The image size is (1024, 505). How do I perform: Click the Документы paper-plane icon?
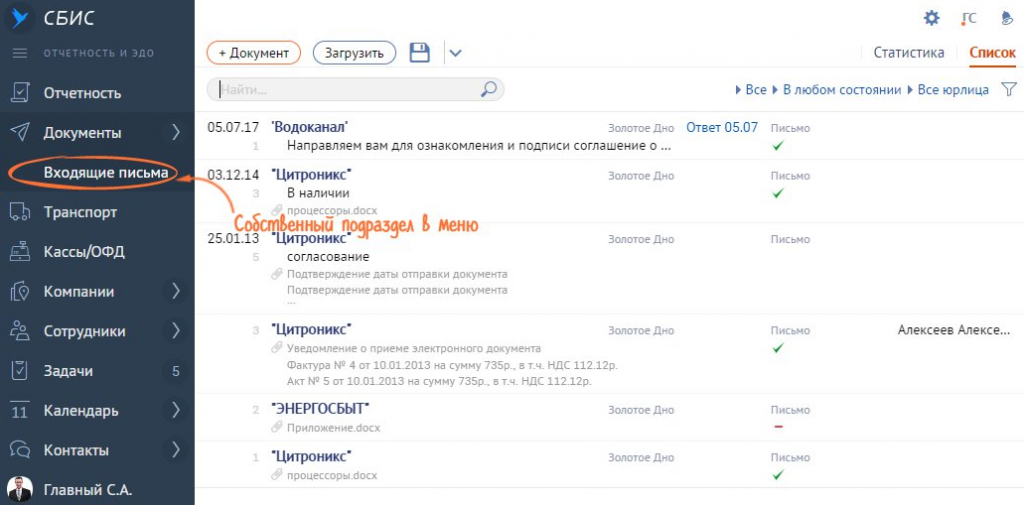pyautogui.click(x=20, y=133)
